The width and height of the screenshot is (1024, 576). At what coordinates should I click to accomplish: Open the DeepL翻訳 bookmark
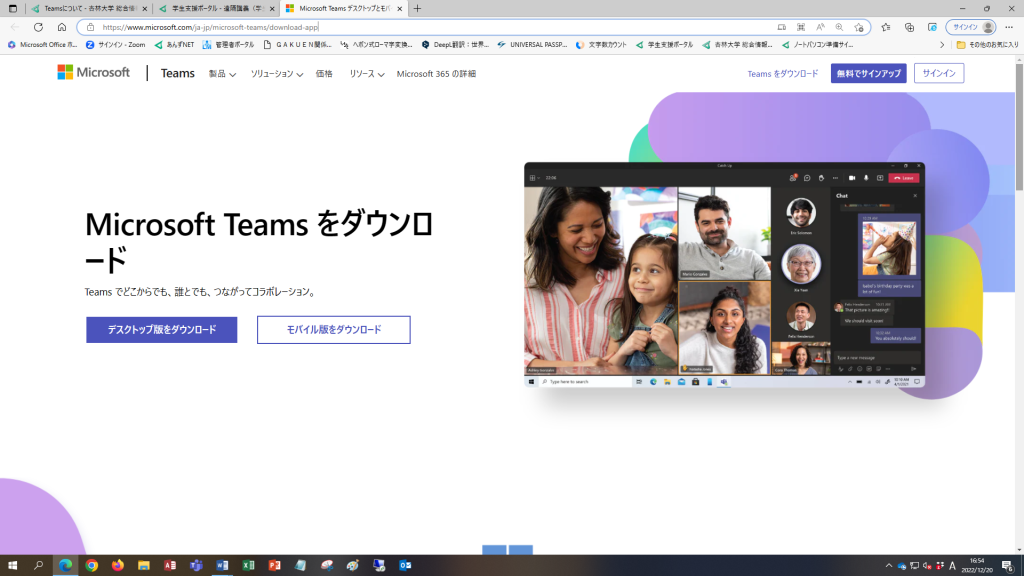(x=455, y=44)
